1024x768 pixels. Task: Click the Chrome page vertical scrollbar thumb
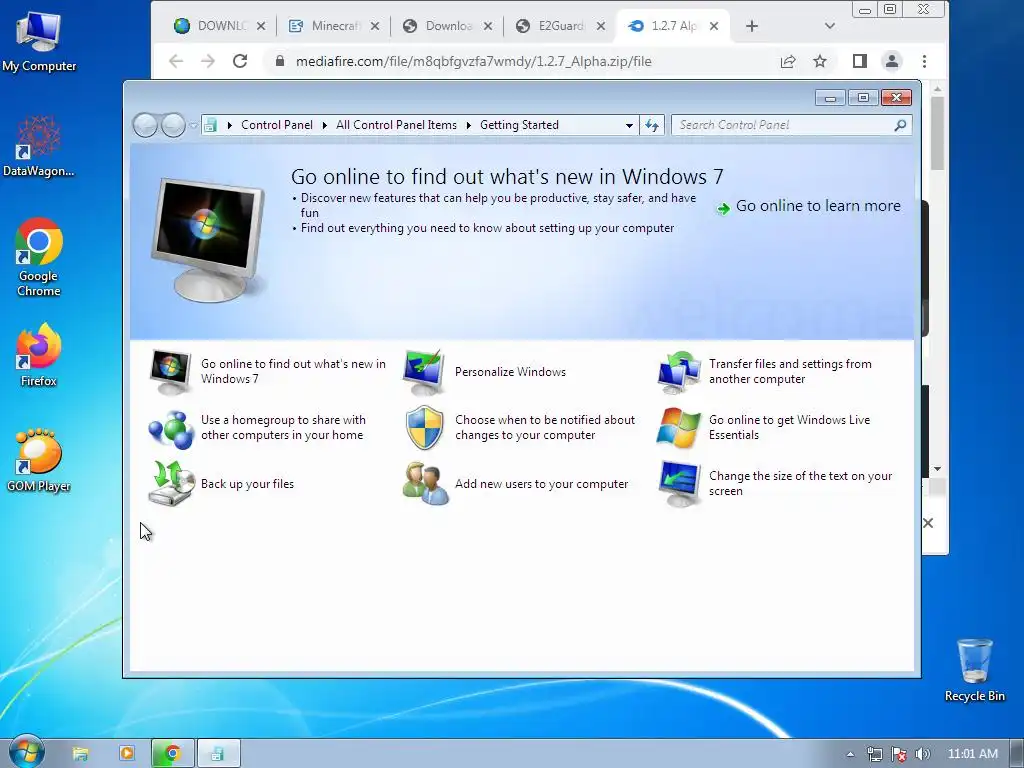point(937,133)
